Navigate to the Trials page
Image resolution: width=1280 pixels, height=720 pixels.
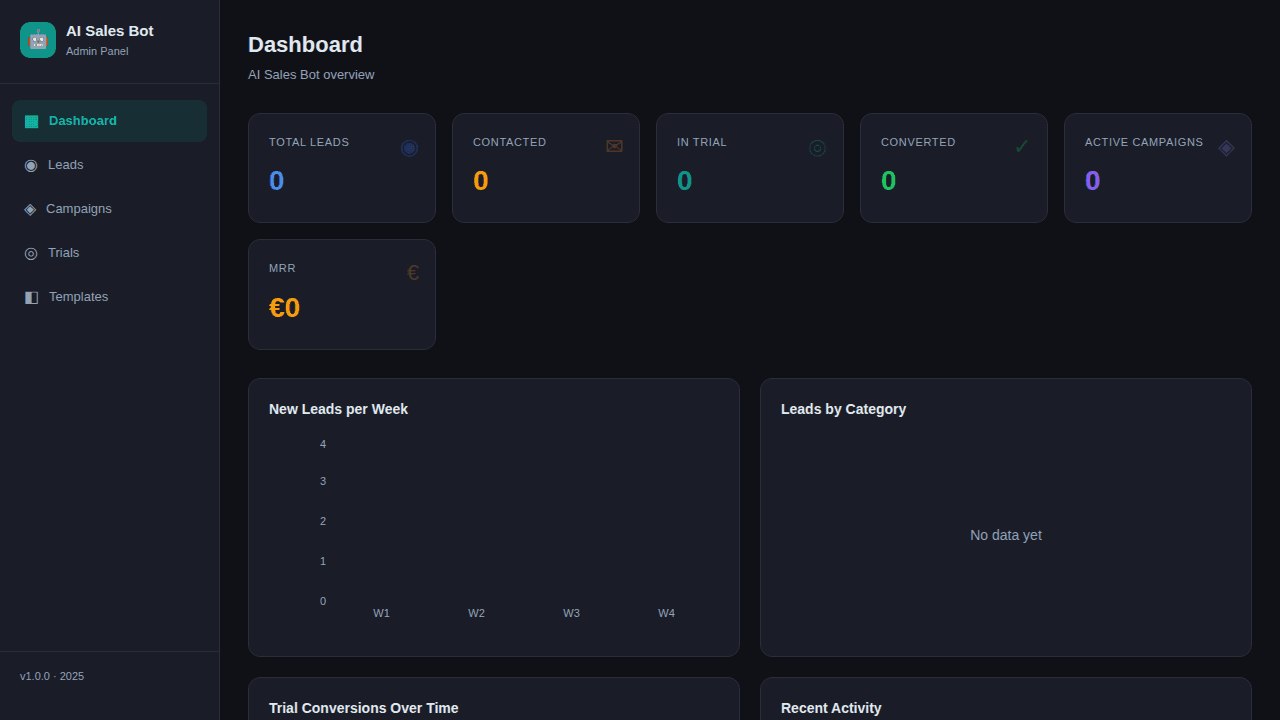pyautogui.click(x=64, y=253)
